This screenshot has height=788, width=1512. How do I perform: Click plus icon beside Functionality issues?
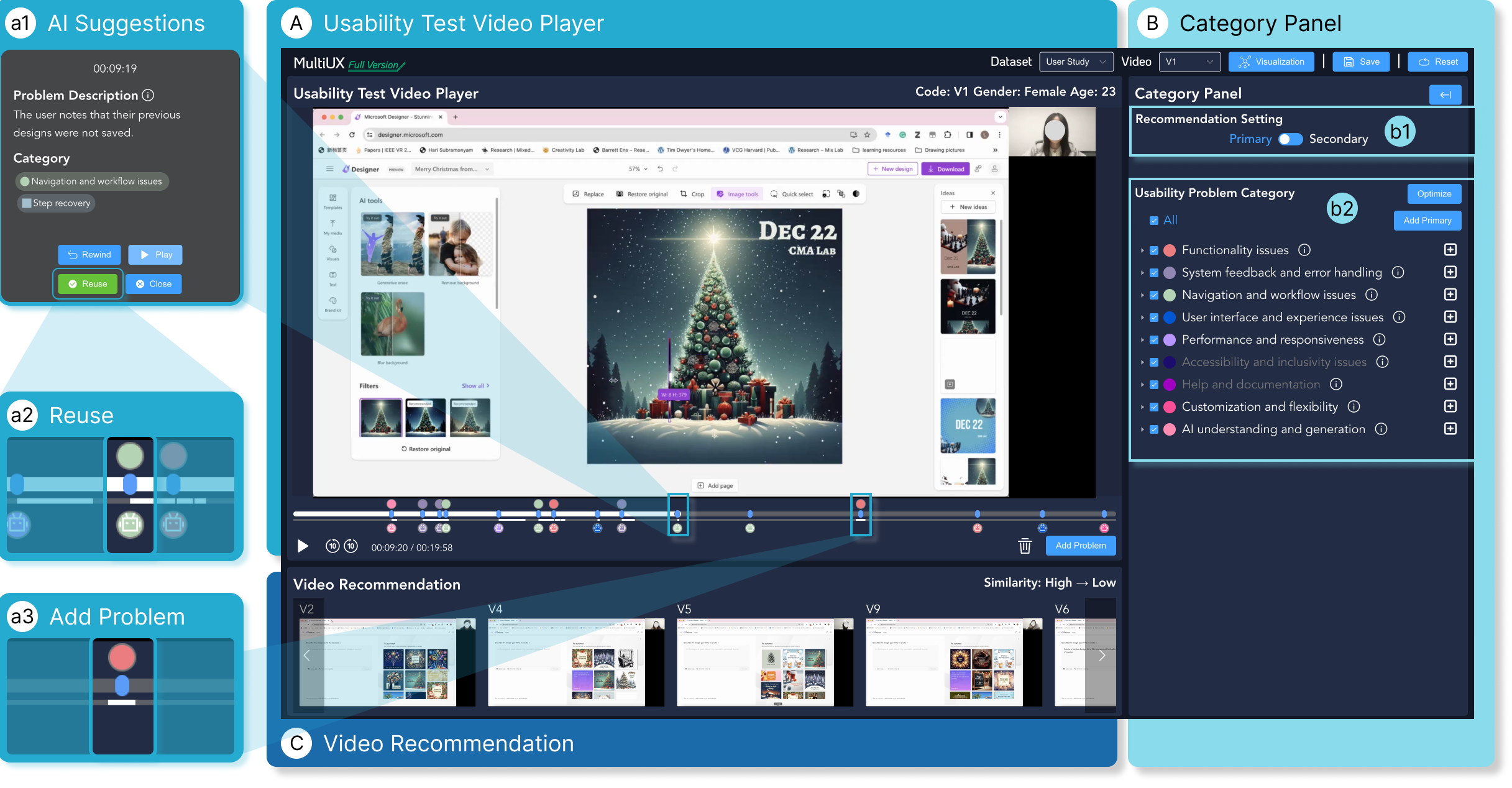click(x=1451, y=250)
